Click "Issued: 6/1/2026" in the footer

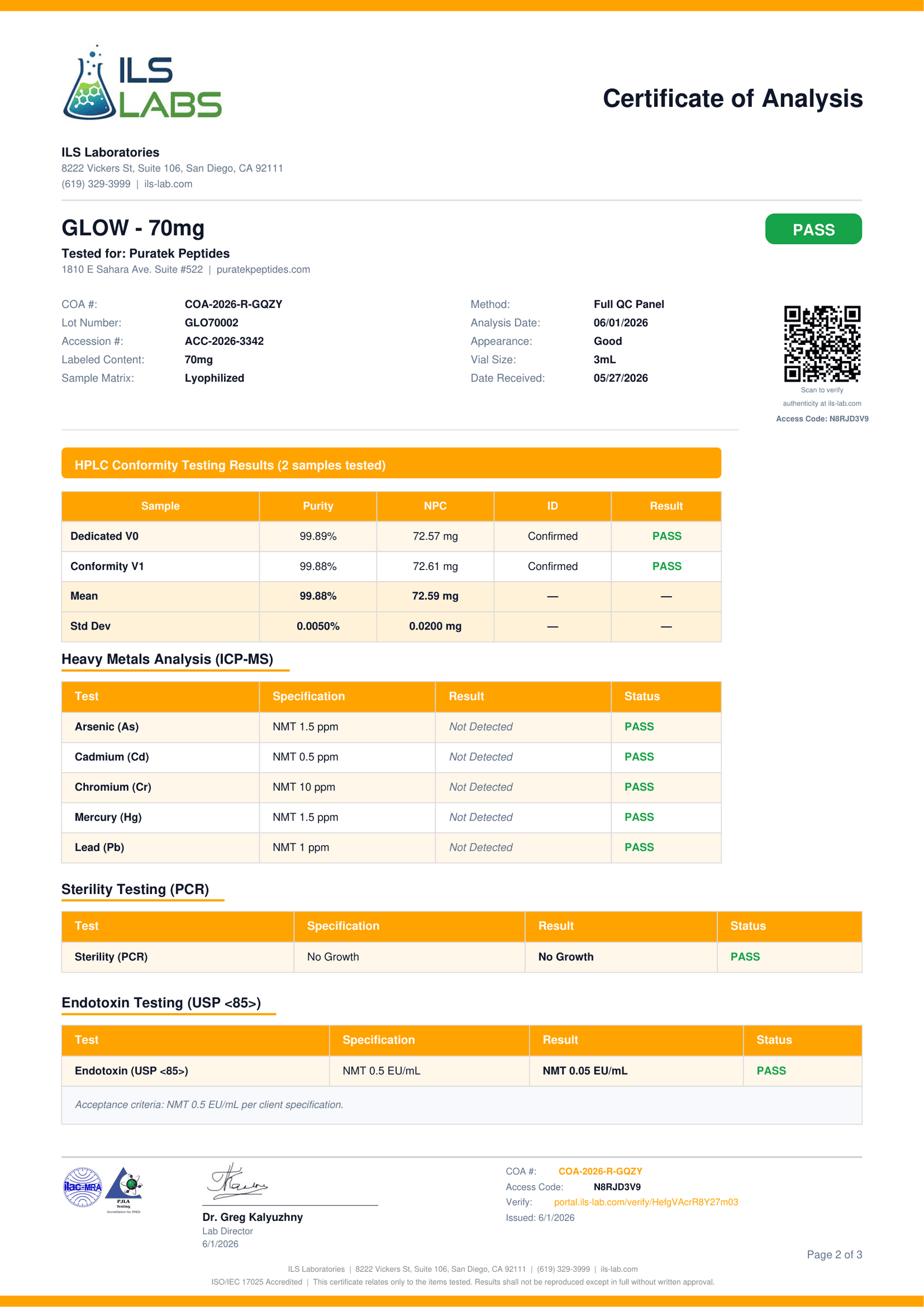[x=540, y=1217]
